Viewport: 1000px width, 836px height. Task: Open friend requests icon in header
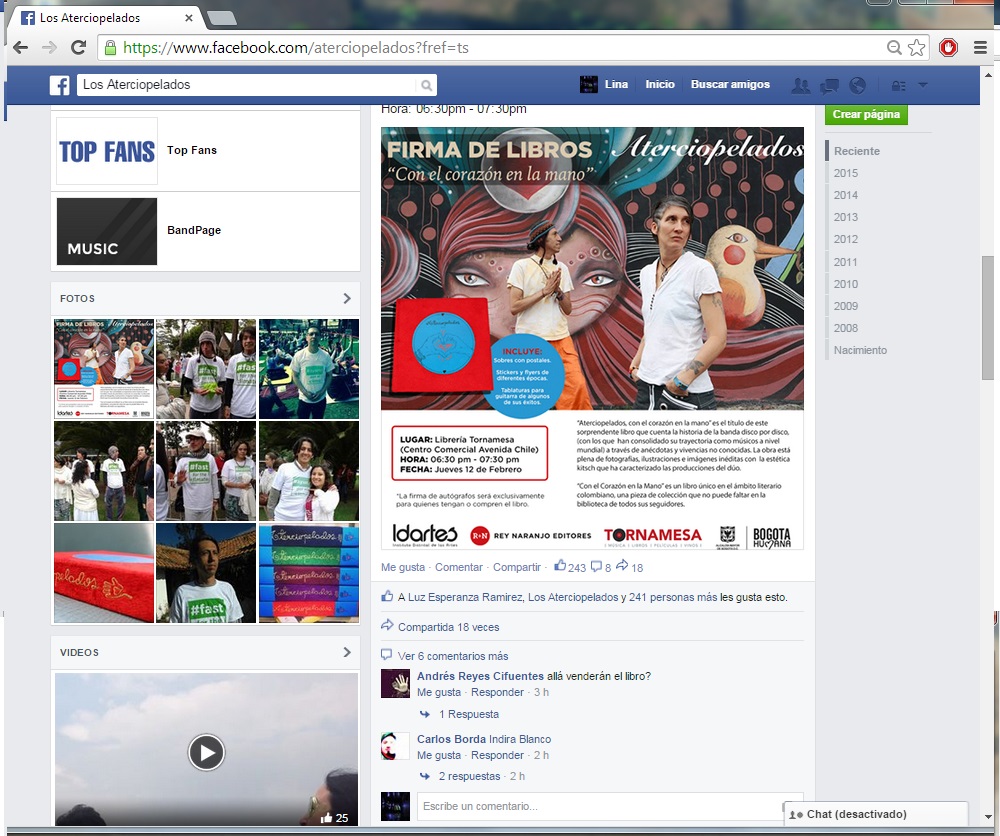click(x=800, y=85)
